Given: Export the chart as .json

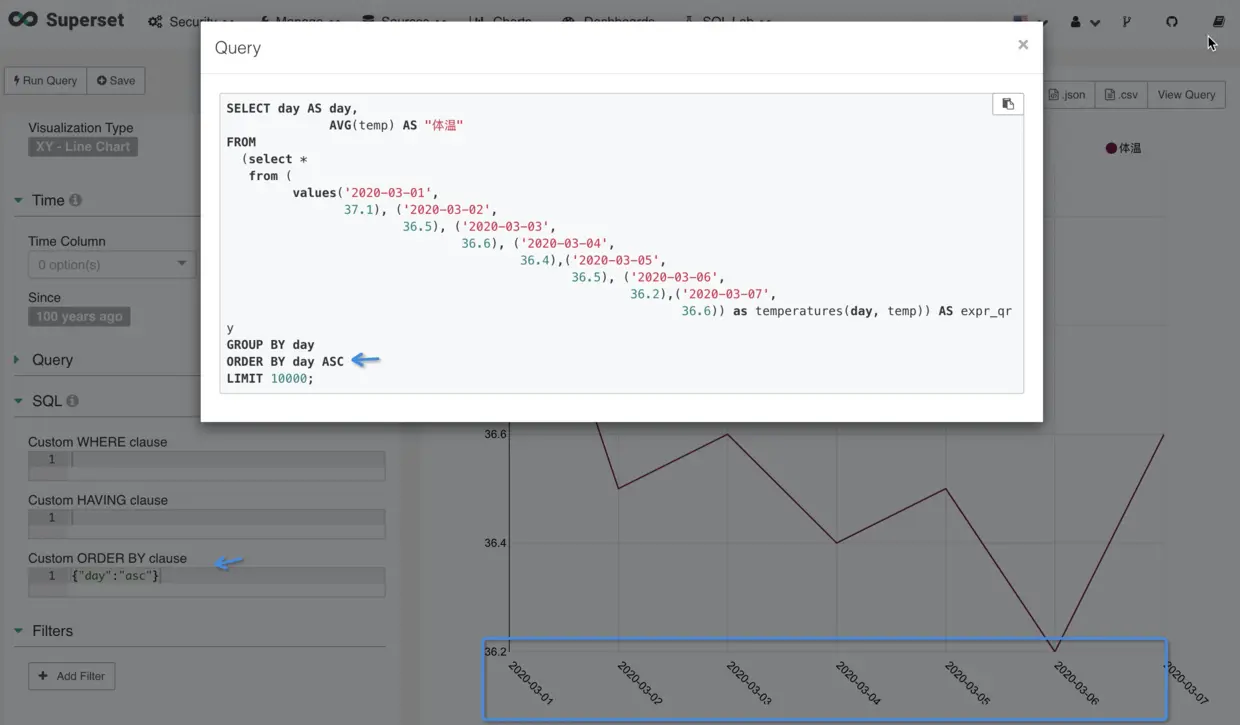Looking at the screenshot, I should (x=1067, y=95).
